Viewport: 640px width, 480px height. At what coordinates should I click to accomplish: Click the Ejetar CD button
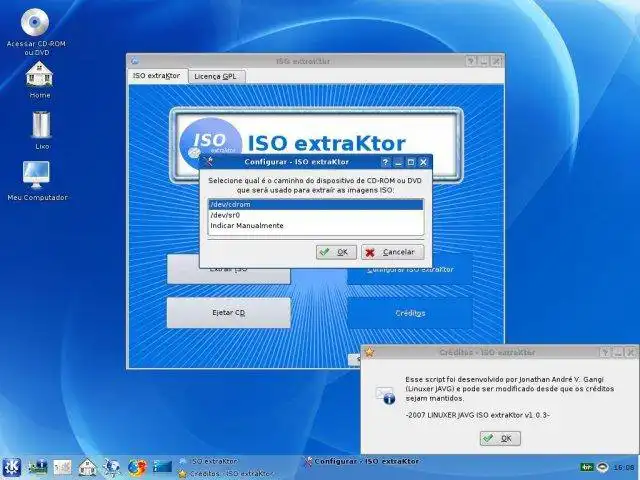[229, 313]
